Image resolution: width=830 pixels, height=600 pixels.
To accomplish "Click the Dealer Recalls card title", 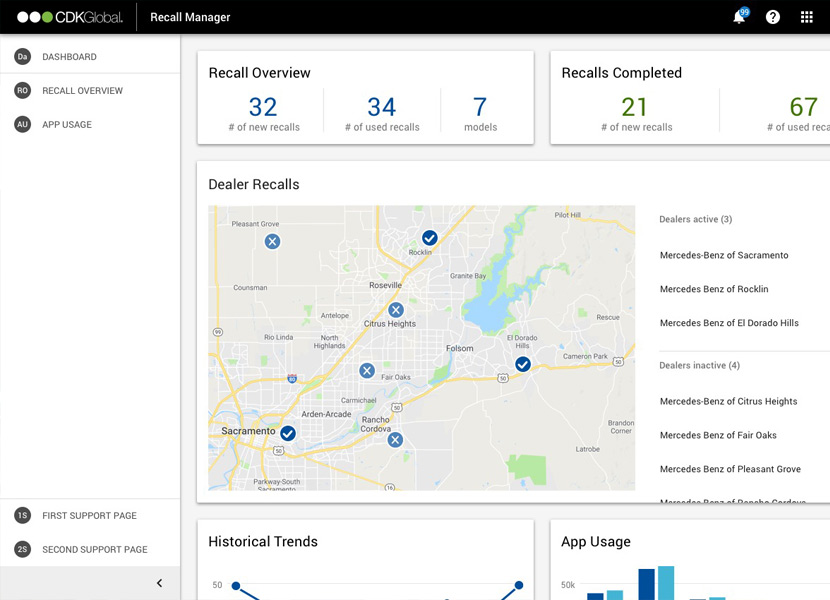I will [x=254, y=184].
